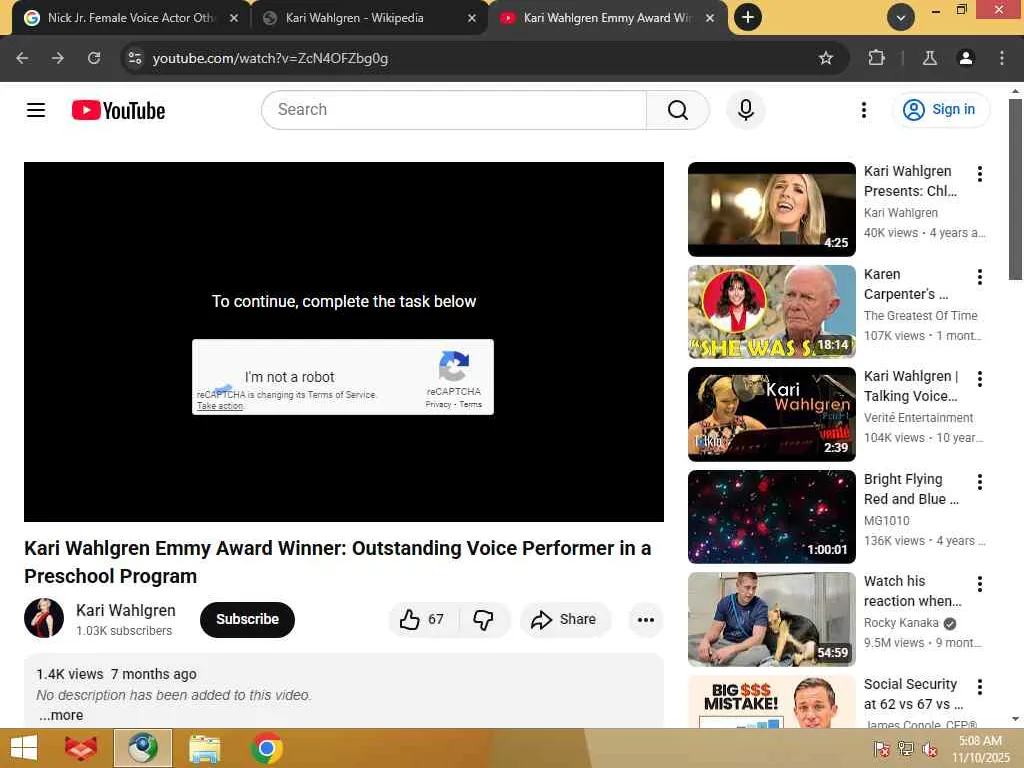Open Chrome three-dot menu
This screenshot has width=1024, height=768.
click(1002, 58)
